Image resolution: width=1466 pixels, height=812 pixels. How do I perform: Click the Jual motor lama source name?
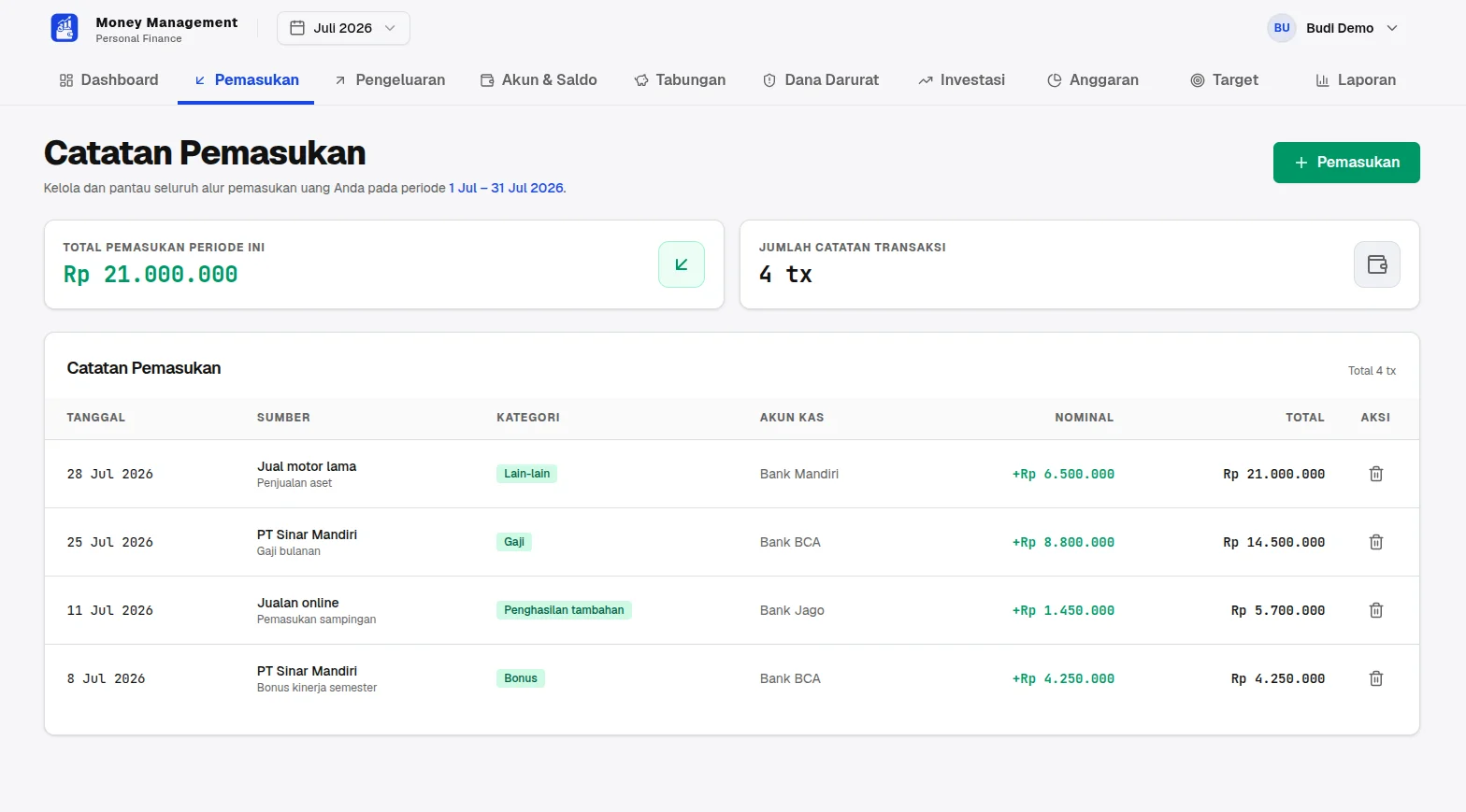[x=307, y=466]
